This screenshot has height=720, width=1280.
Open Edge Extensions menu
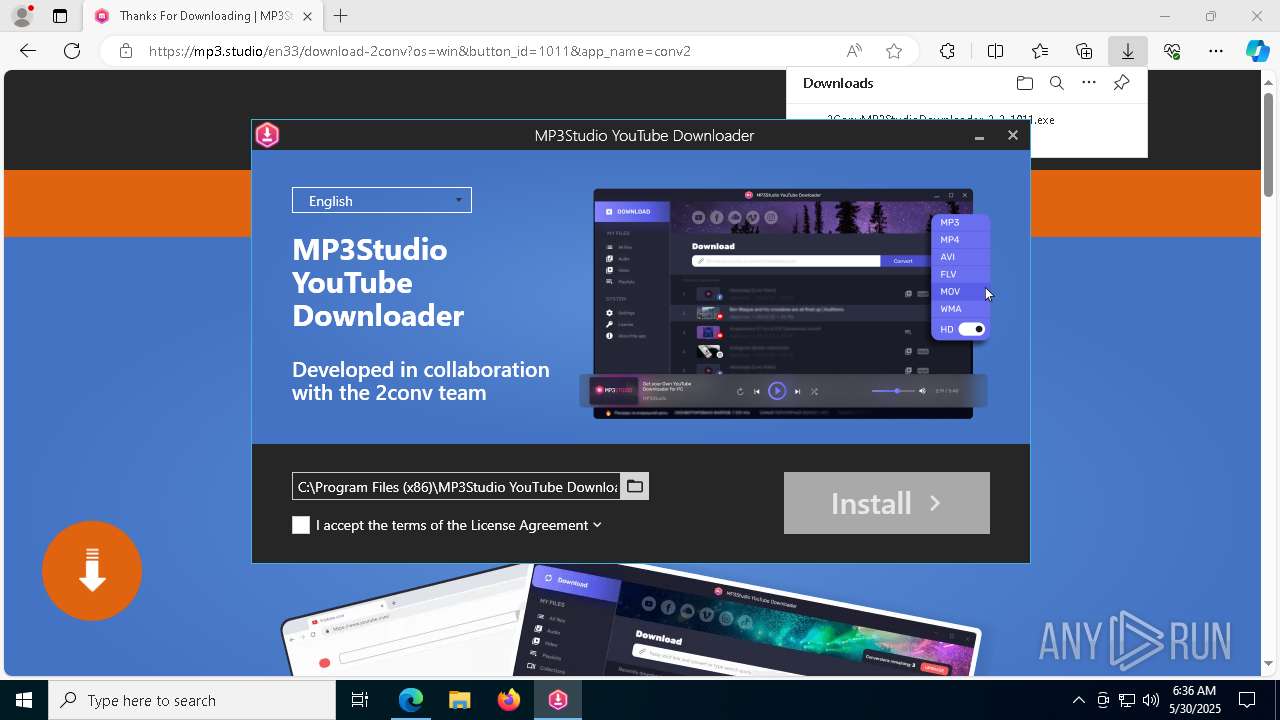(947, 51)
